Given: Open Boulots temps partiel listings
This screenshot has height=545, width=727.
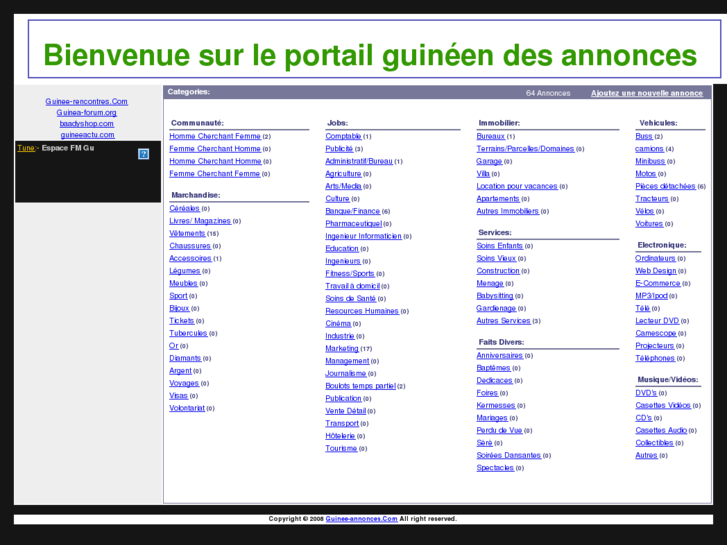Looking at the screenshot, I should (361, 386).
